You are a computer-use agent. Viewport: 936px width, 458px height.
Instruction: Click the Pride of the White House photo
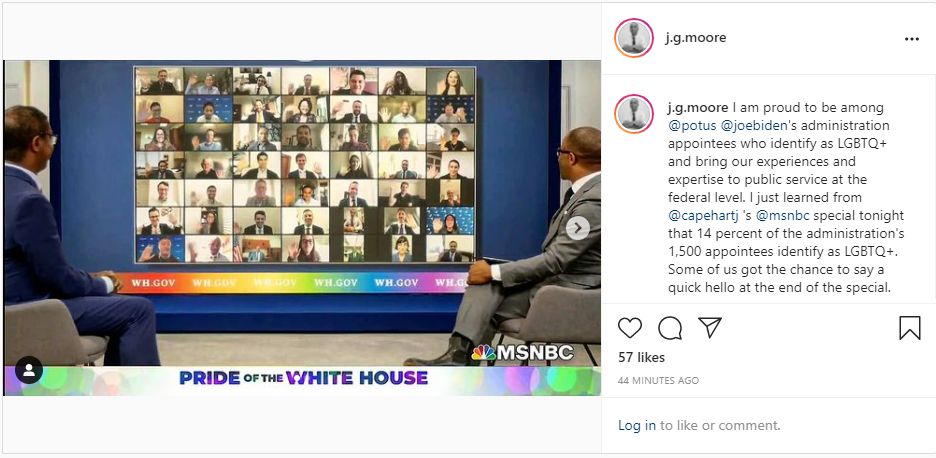click(302, 228)
